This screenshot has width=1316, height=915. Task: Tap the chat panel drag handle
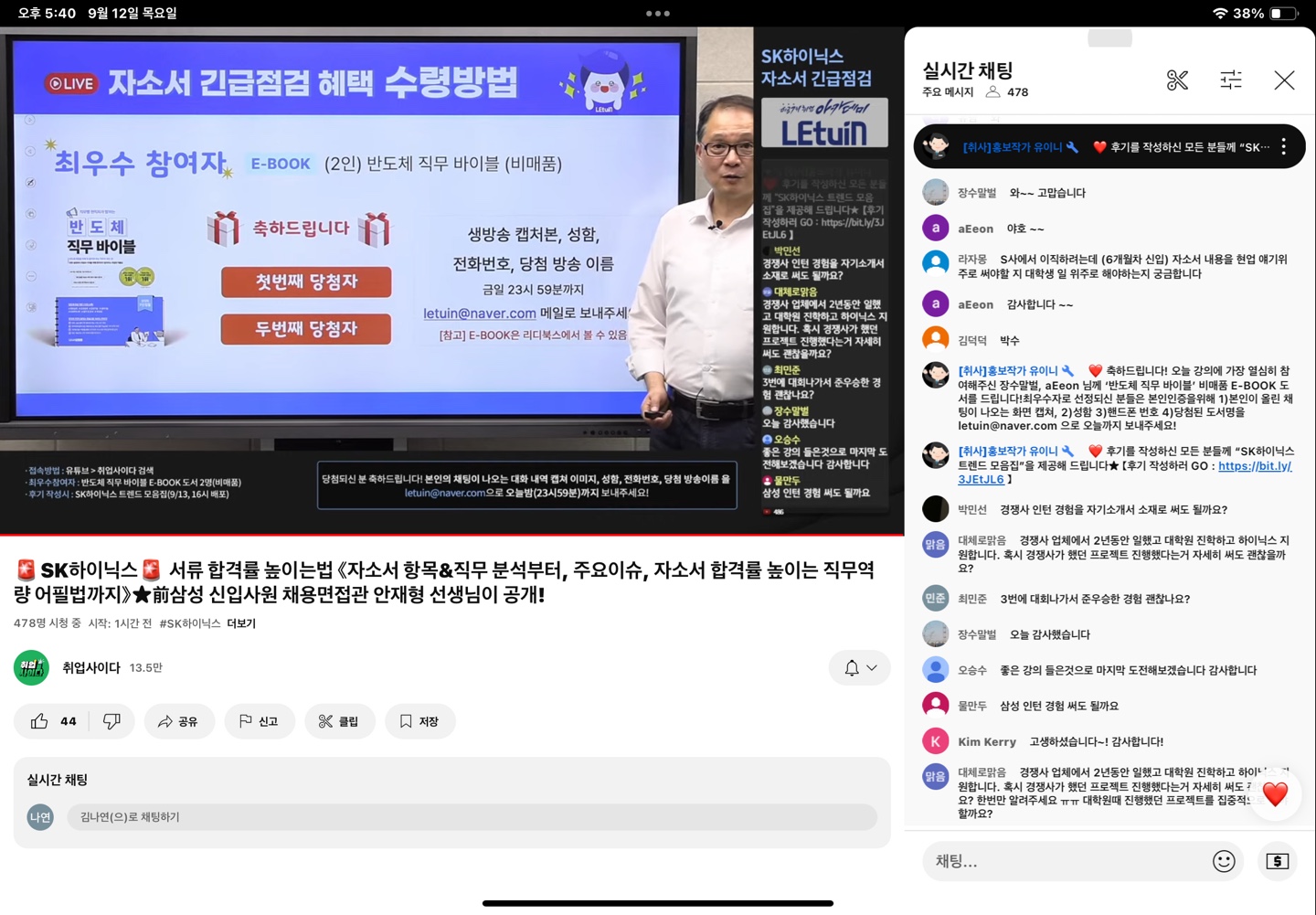(1109, 37)
